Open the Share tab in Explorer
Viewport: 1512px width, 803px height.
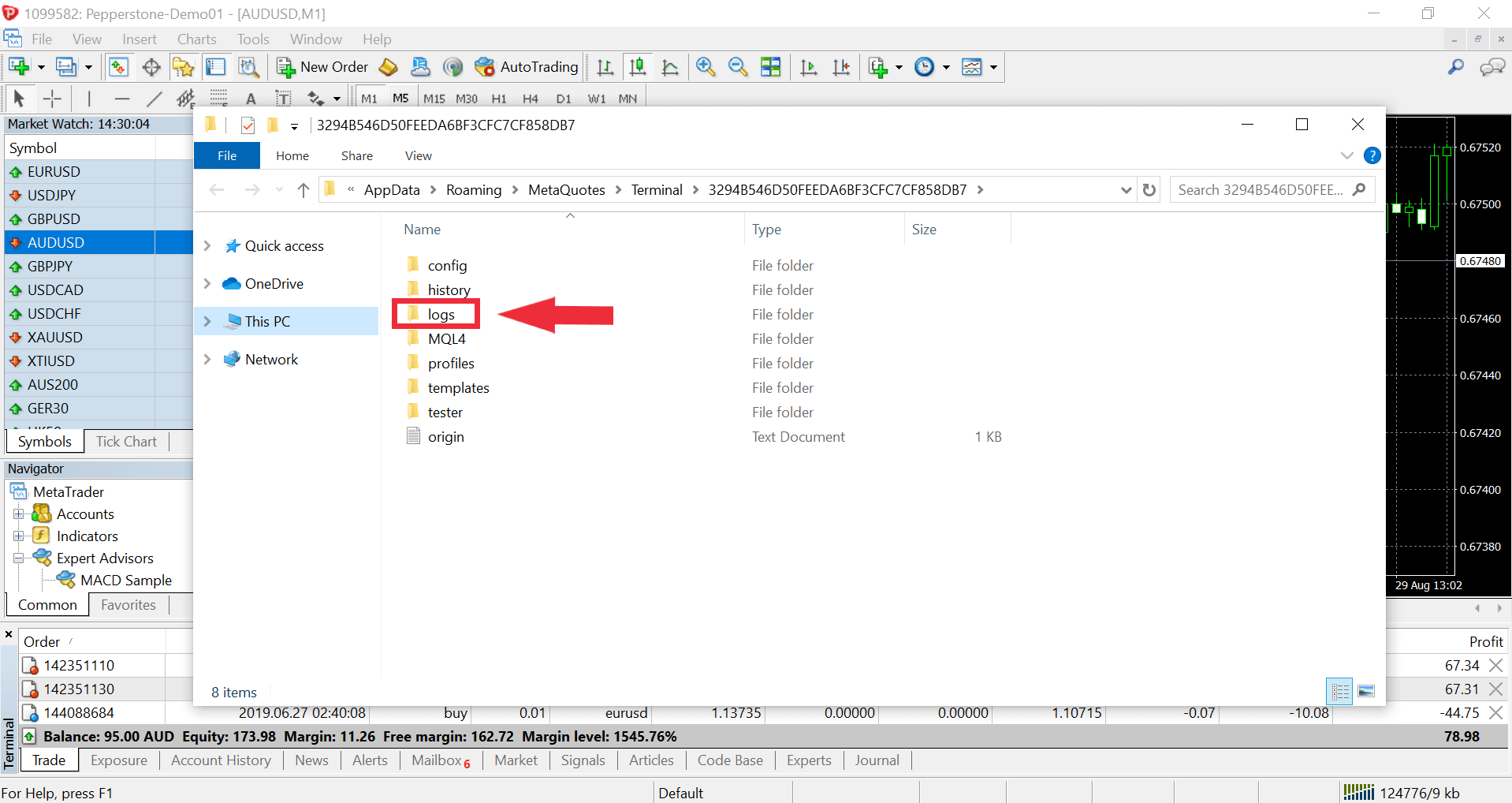click(356, 156)
